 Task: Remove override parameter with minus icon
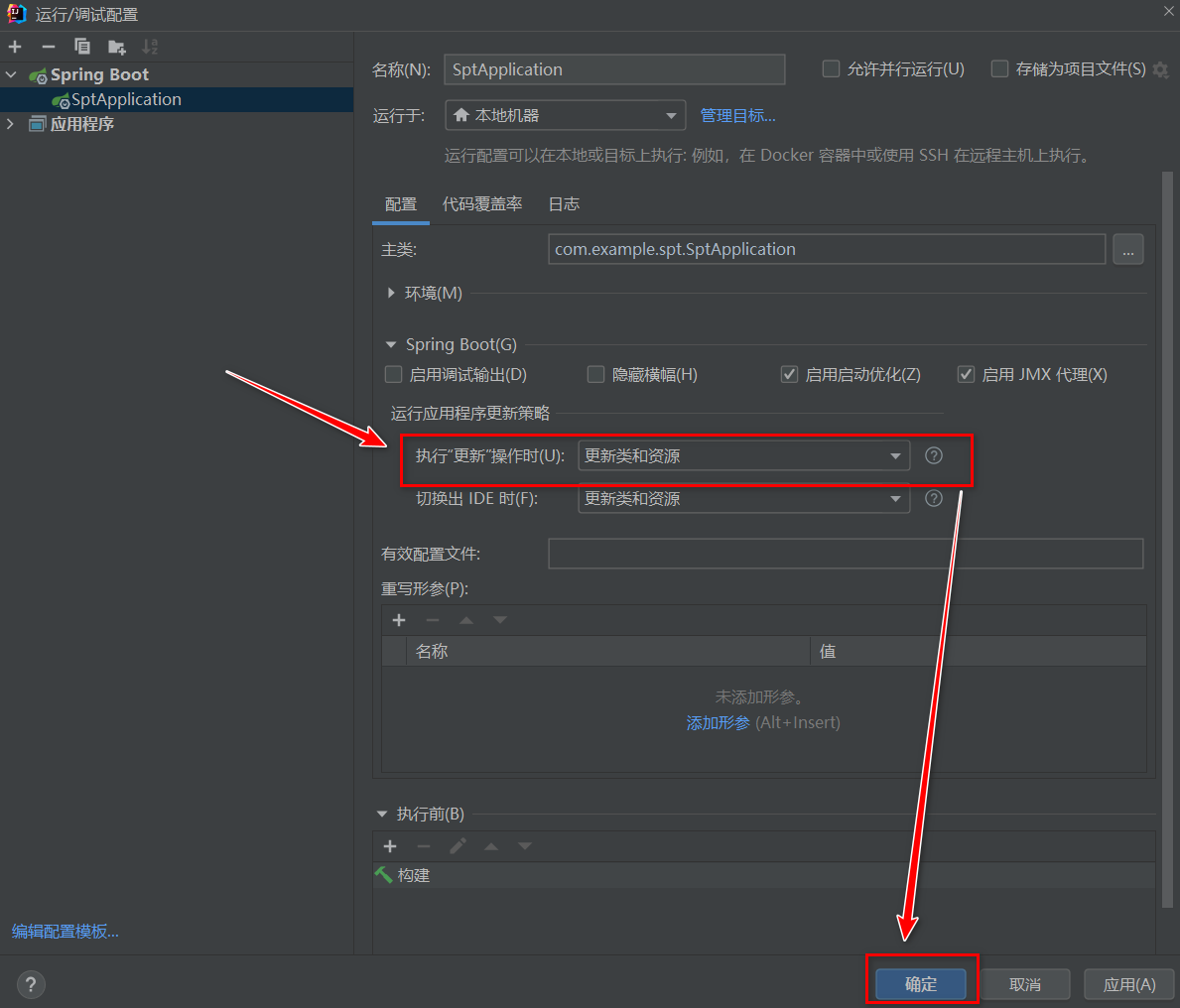click(432, 620)
